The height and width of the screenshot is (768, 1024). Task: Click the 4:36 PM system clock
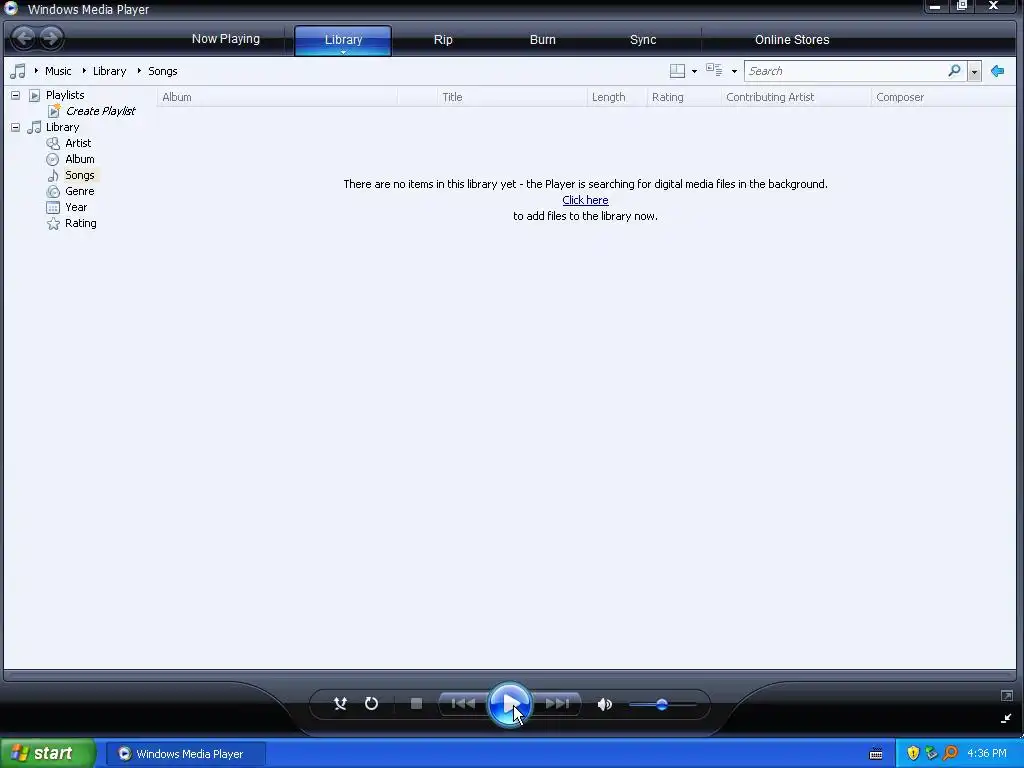[x=987, y=754]
